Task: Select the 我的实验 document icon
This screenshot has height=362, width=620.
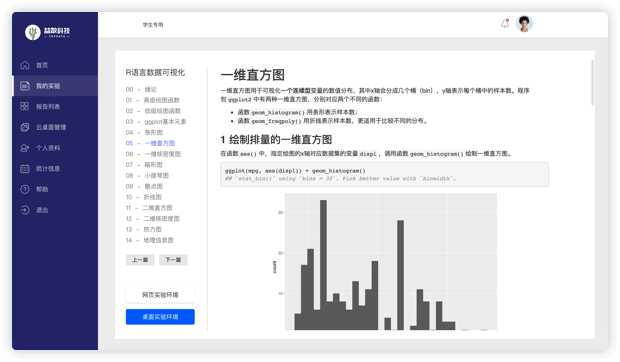Action: [x=25, y=86]
